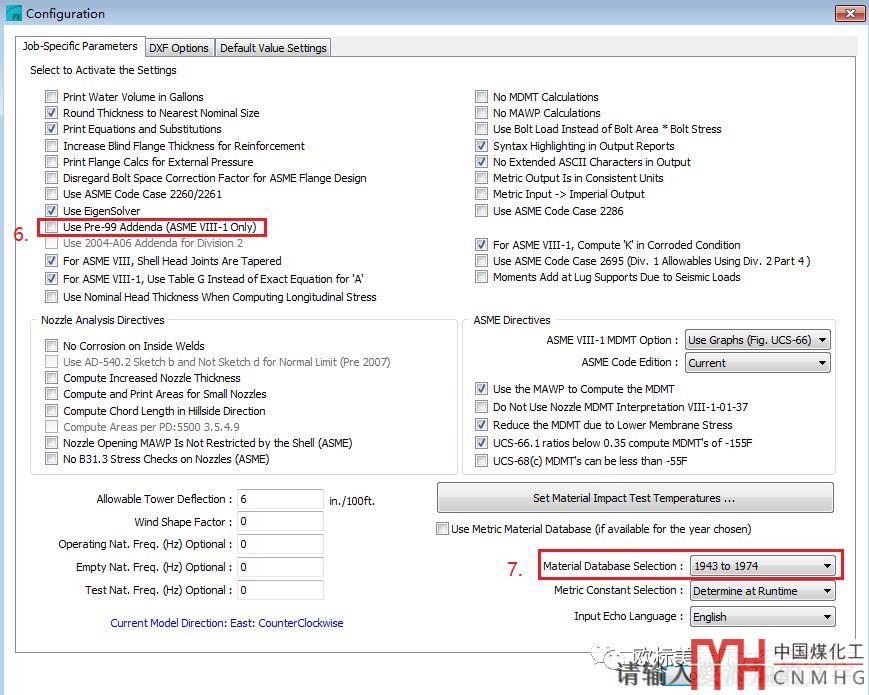Check Use Pre-99 Addenda option

[52, 227]
